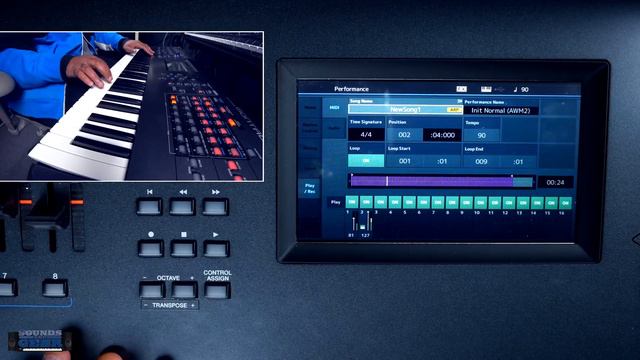Toggle Play ON for track 14
Screen dimensions: 640x360
(x=537, y=203)
